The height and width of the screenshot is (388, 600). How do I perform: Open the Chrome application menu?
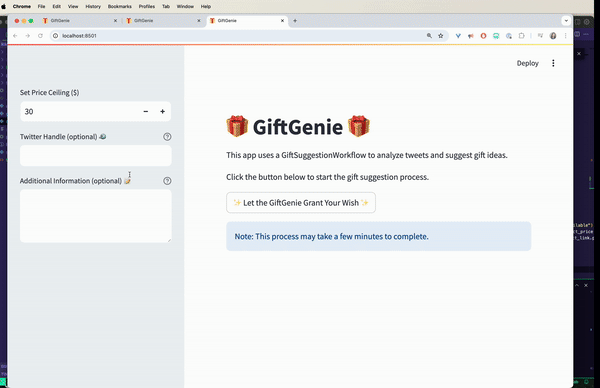click(21, 7)
